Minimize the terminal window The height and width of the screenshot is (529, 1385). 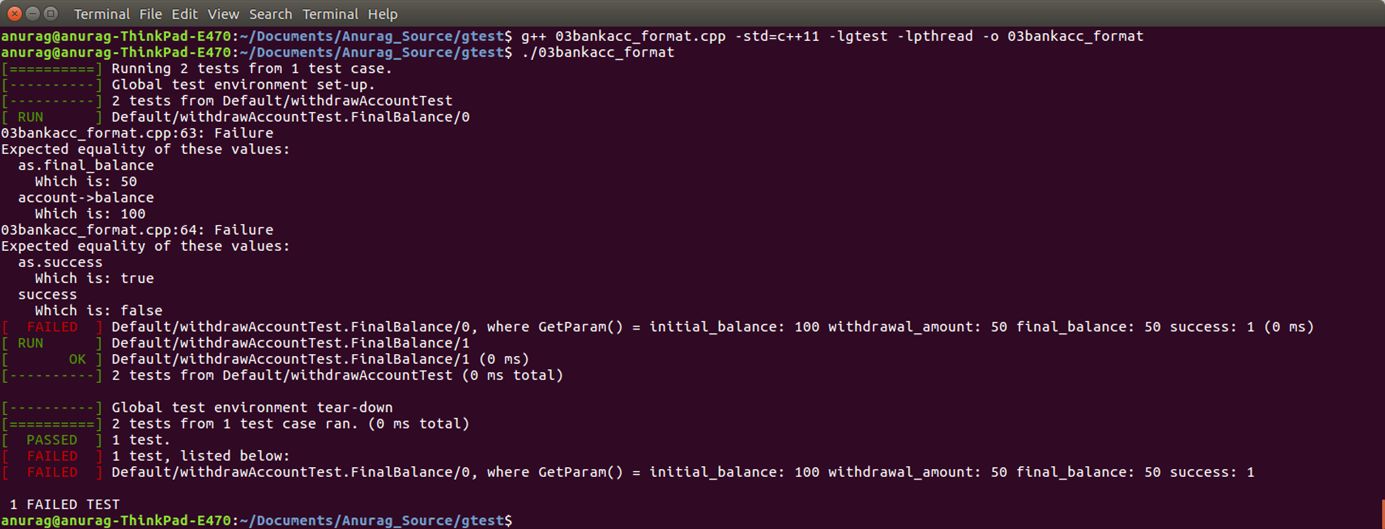pyautogui.click(x=33, y=14)
